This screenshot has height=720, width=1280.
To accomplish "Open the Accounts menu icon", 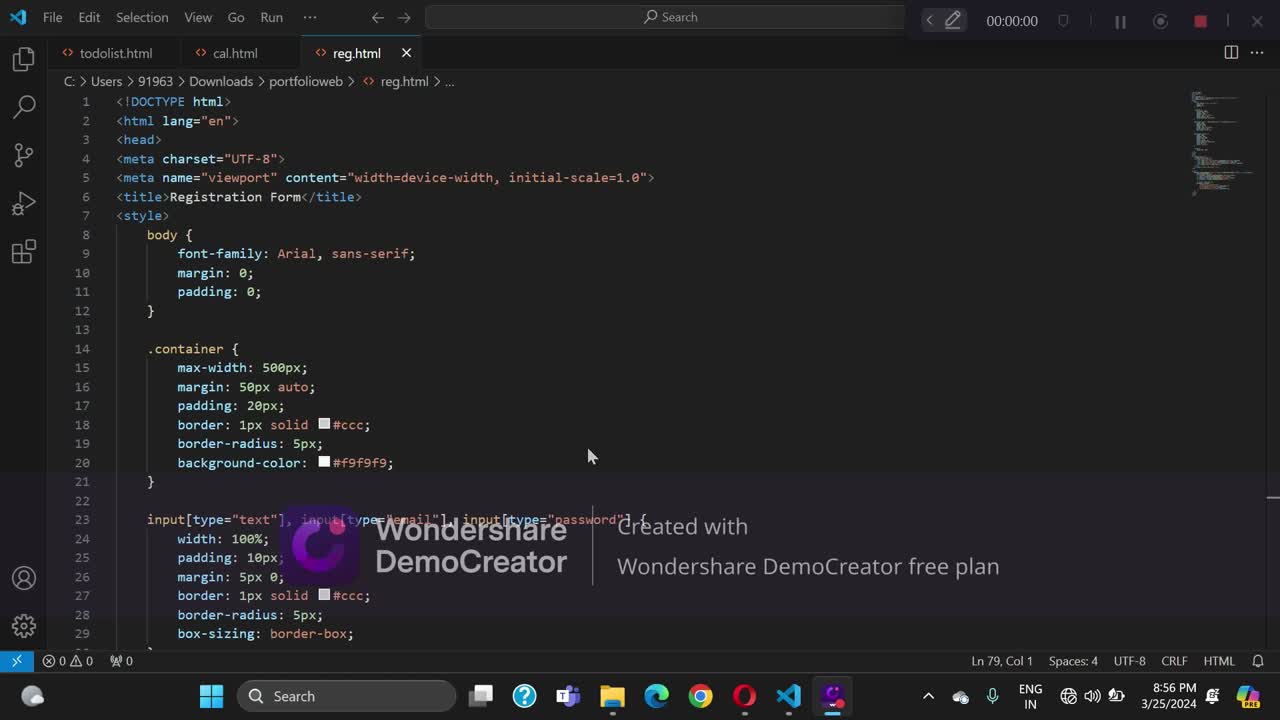I will pyautogui.click(x=24, y=579).
